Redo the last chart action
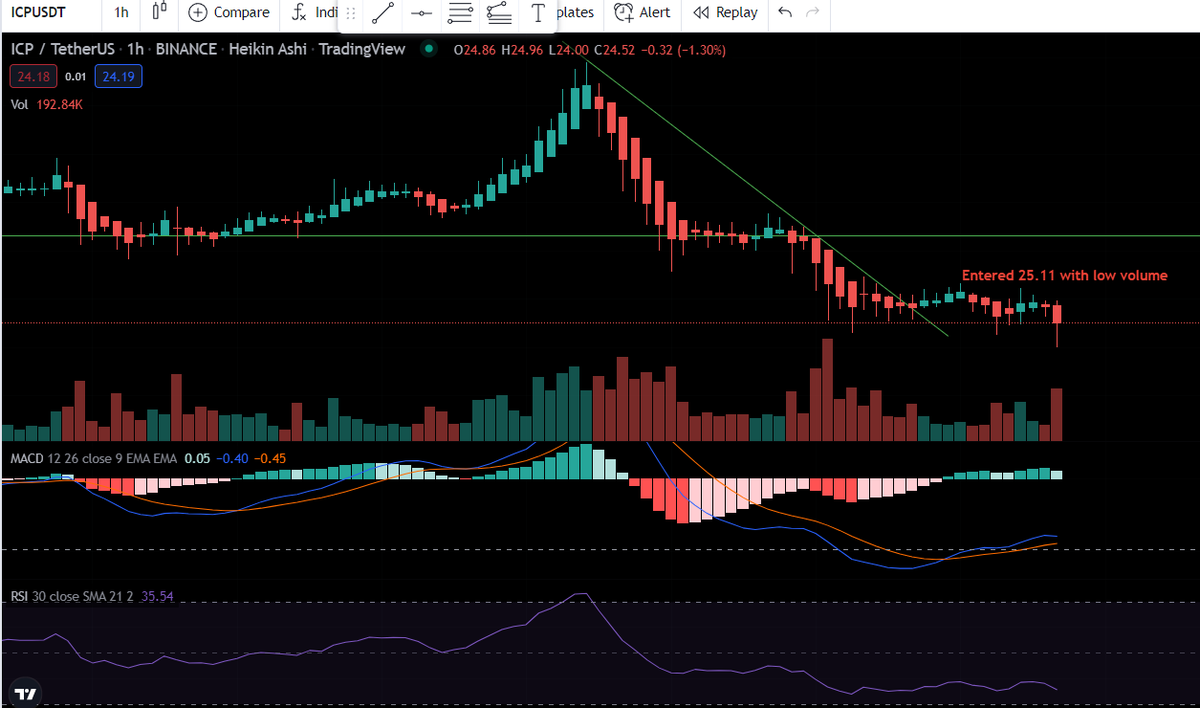 click(x=813, y=12)
